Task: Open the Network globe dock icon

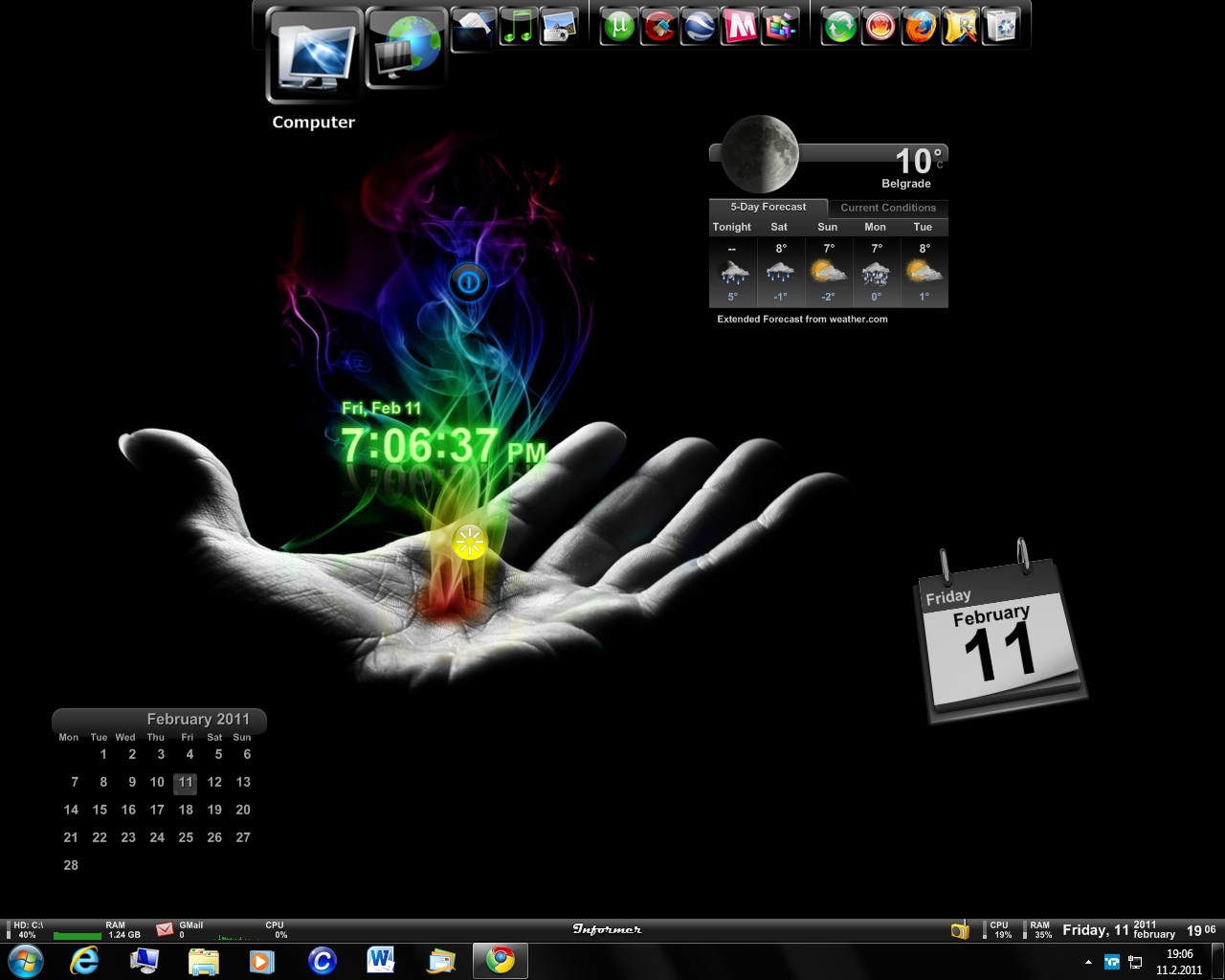Action: [x=407, y=47]
